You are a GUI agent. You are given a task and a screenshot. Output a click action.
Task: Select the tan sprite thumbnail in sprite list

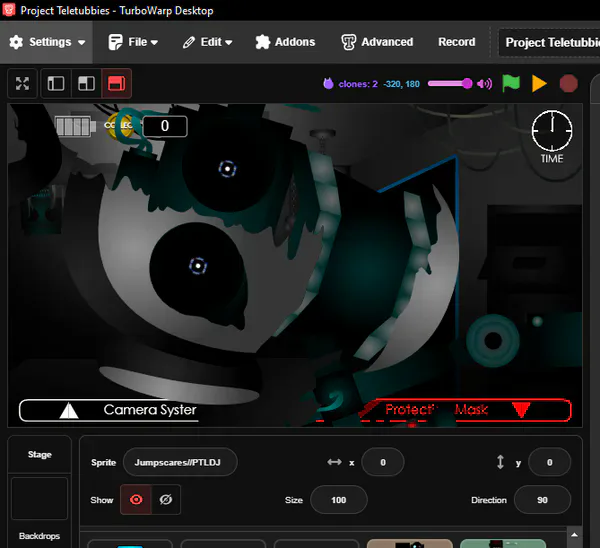point(409,543)
